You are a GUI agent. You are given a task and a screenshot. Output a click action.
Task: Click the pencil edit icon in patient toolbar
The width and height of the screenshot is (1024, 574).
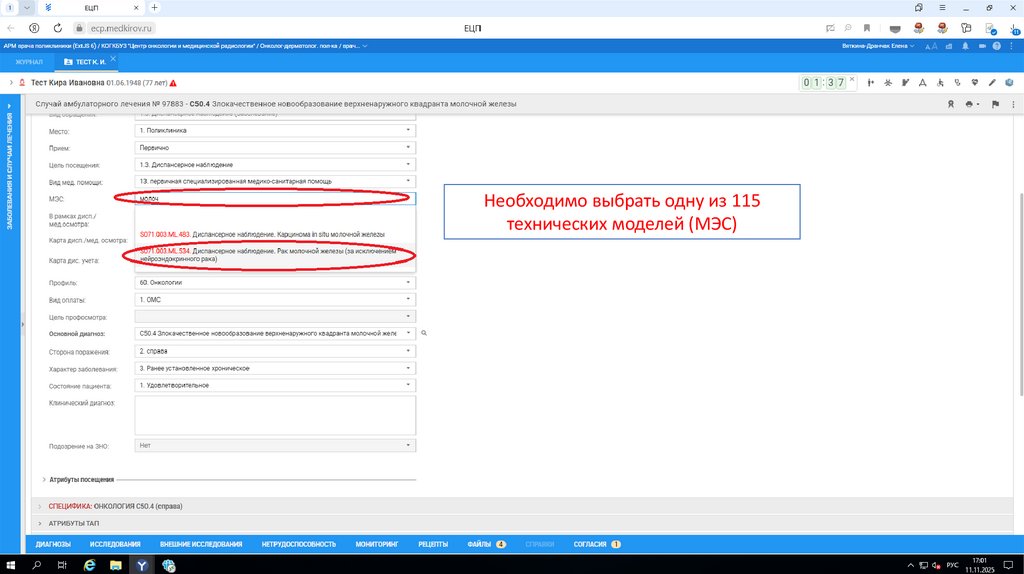[x=992, y=83]
